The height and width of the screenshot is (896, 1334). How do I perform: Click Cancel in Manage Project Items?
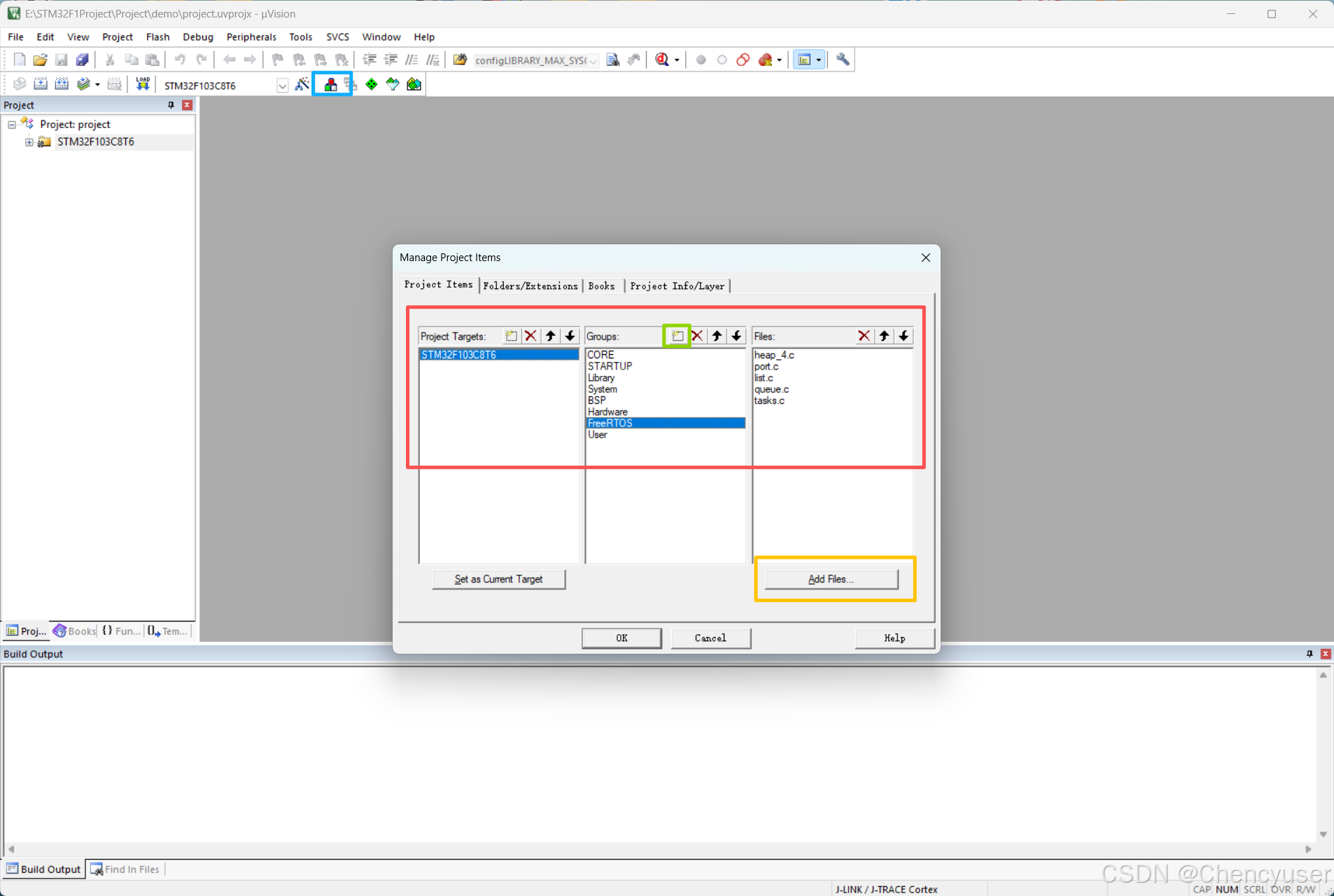coord(710,638)
